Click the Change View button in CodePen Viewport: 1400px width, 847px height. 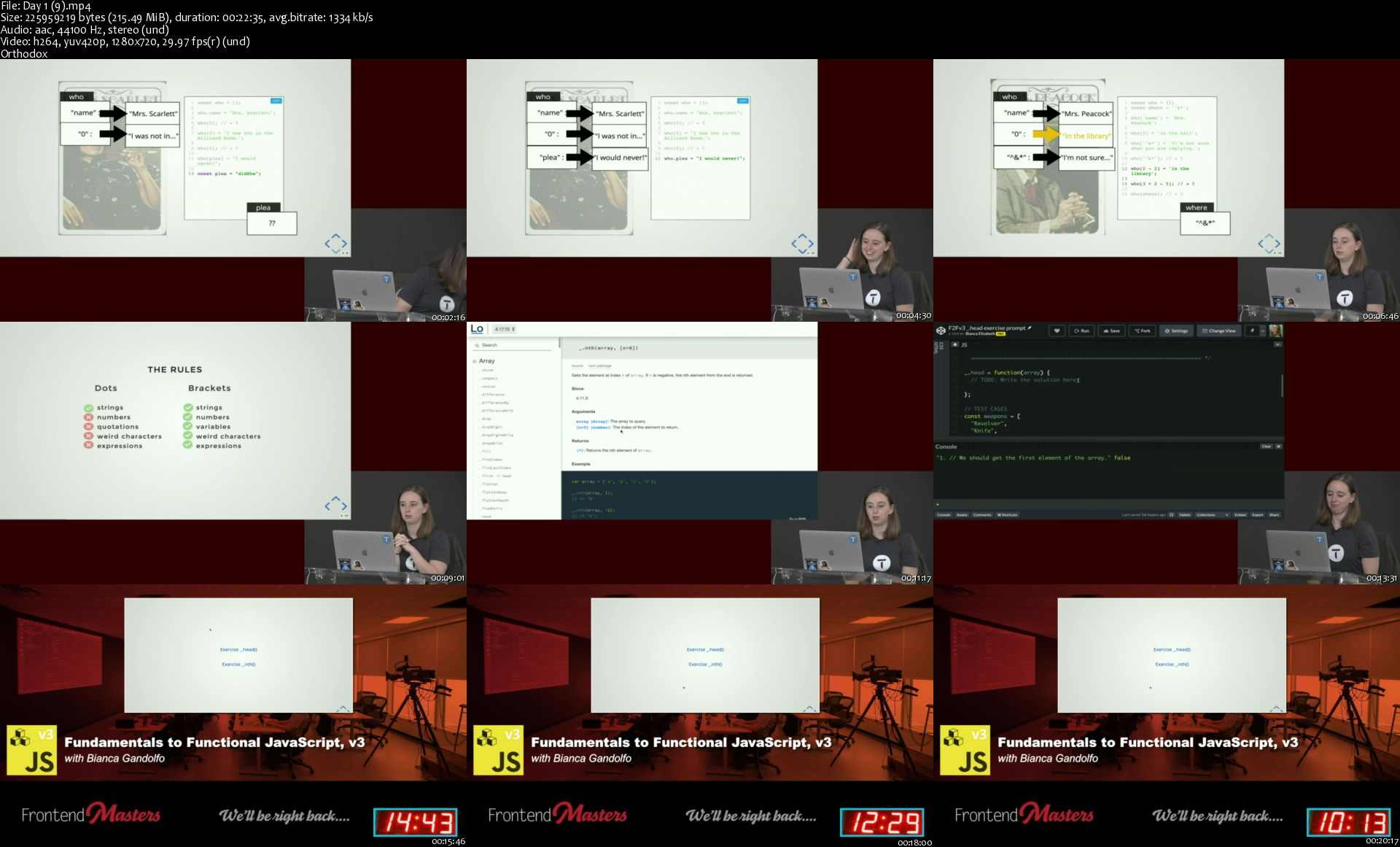(1218, 330)
